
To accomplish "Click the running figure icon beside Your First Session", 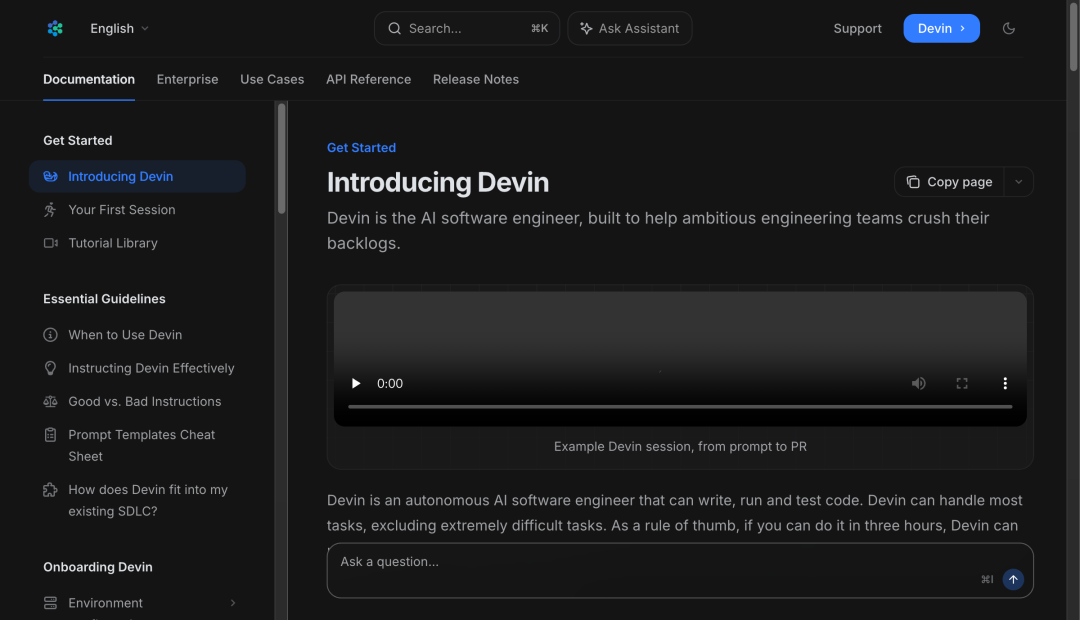I will click(50, 209).
